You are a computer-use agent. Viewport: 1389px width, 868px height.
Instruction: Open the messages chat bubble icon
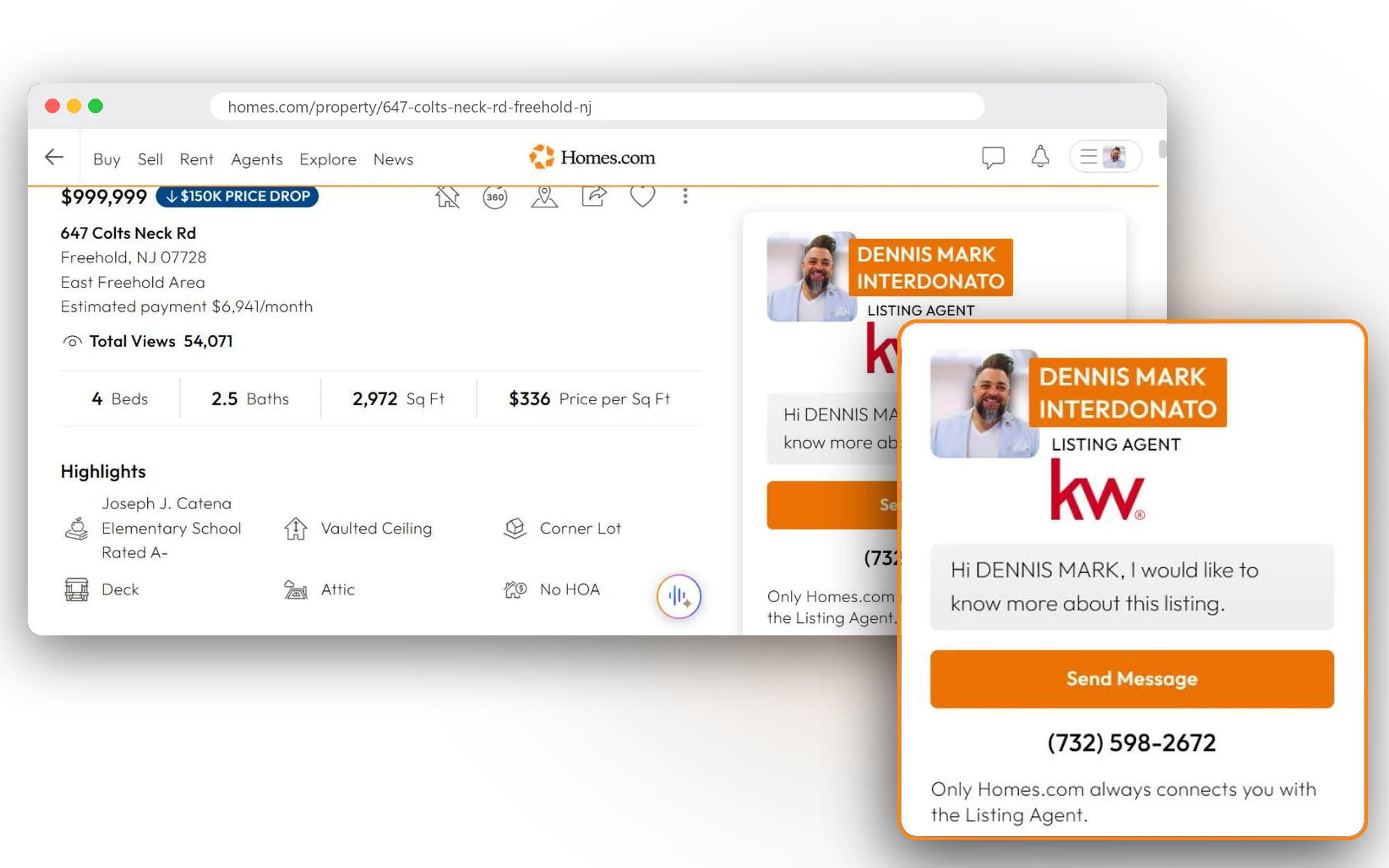pos(993,158)
